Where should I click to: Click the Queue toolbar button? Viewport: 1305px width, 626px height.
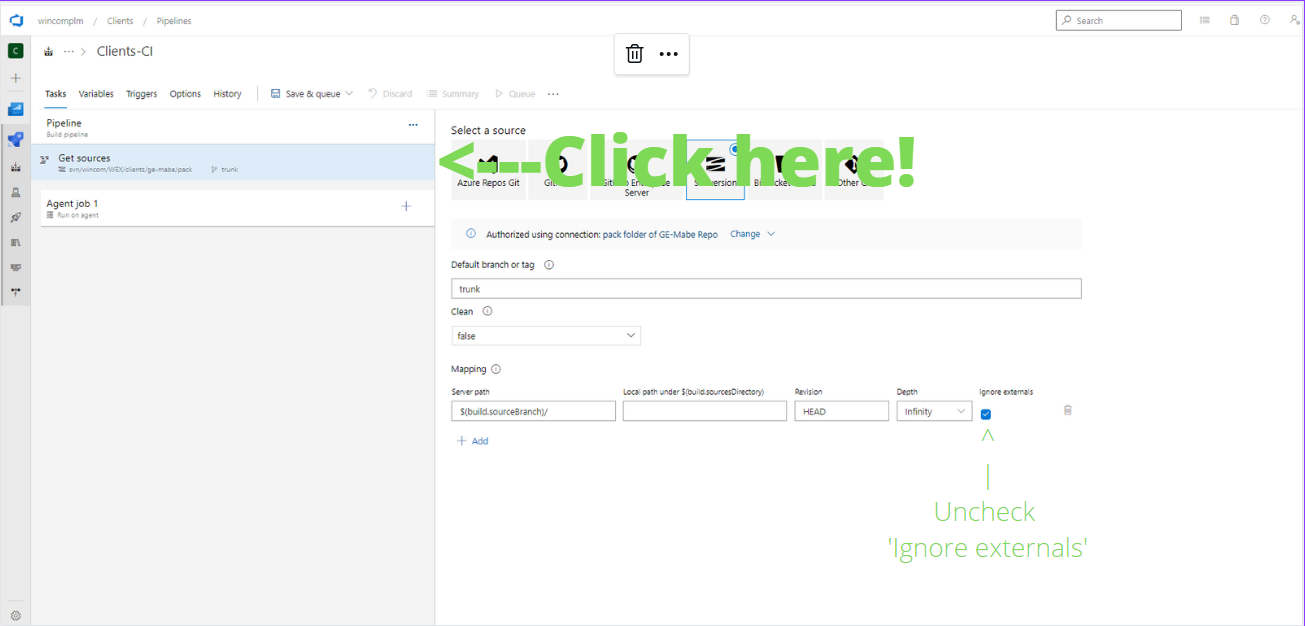(x=515, y=94)
